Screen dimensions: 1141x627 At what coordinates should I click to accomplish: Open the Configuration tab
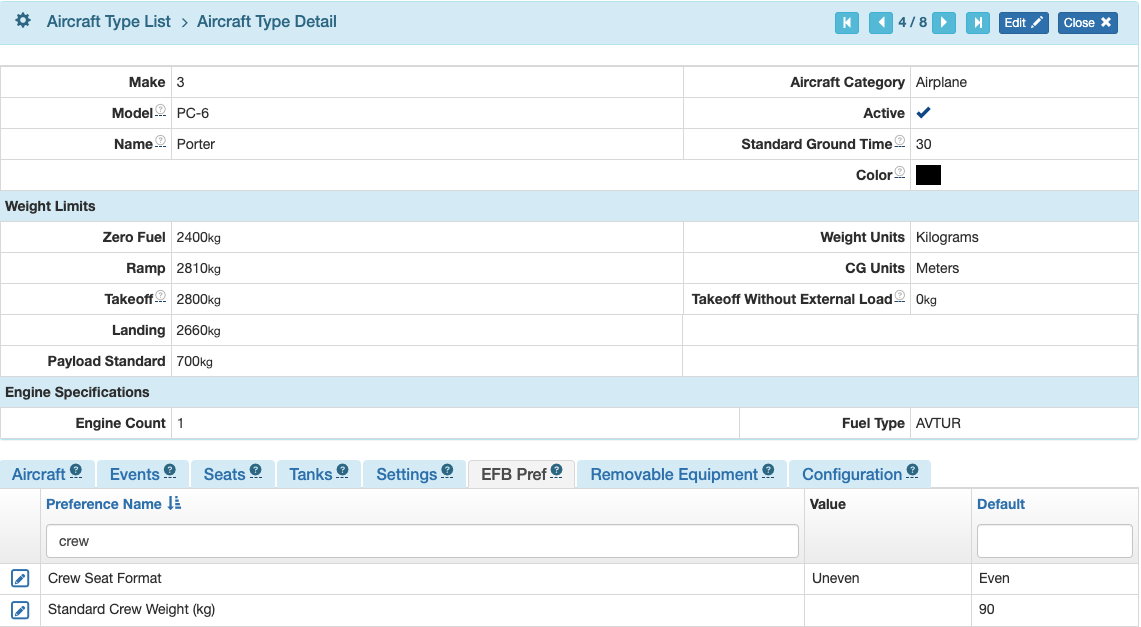[x=853, y=474]
